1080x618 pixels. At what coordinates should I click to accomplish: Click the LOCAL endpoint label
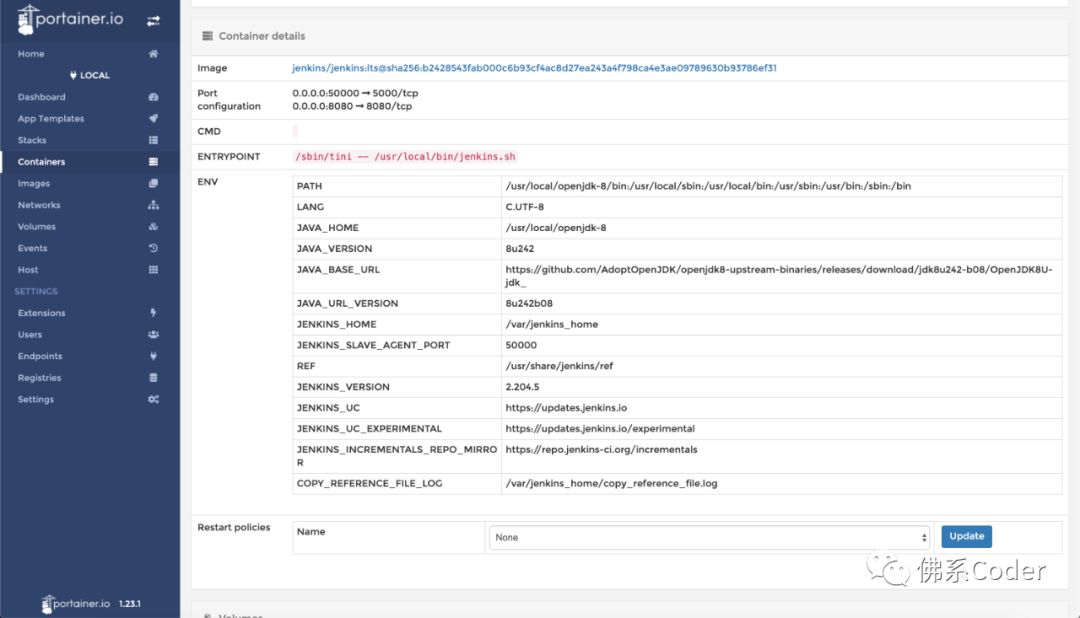point(95,76)
